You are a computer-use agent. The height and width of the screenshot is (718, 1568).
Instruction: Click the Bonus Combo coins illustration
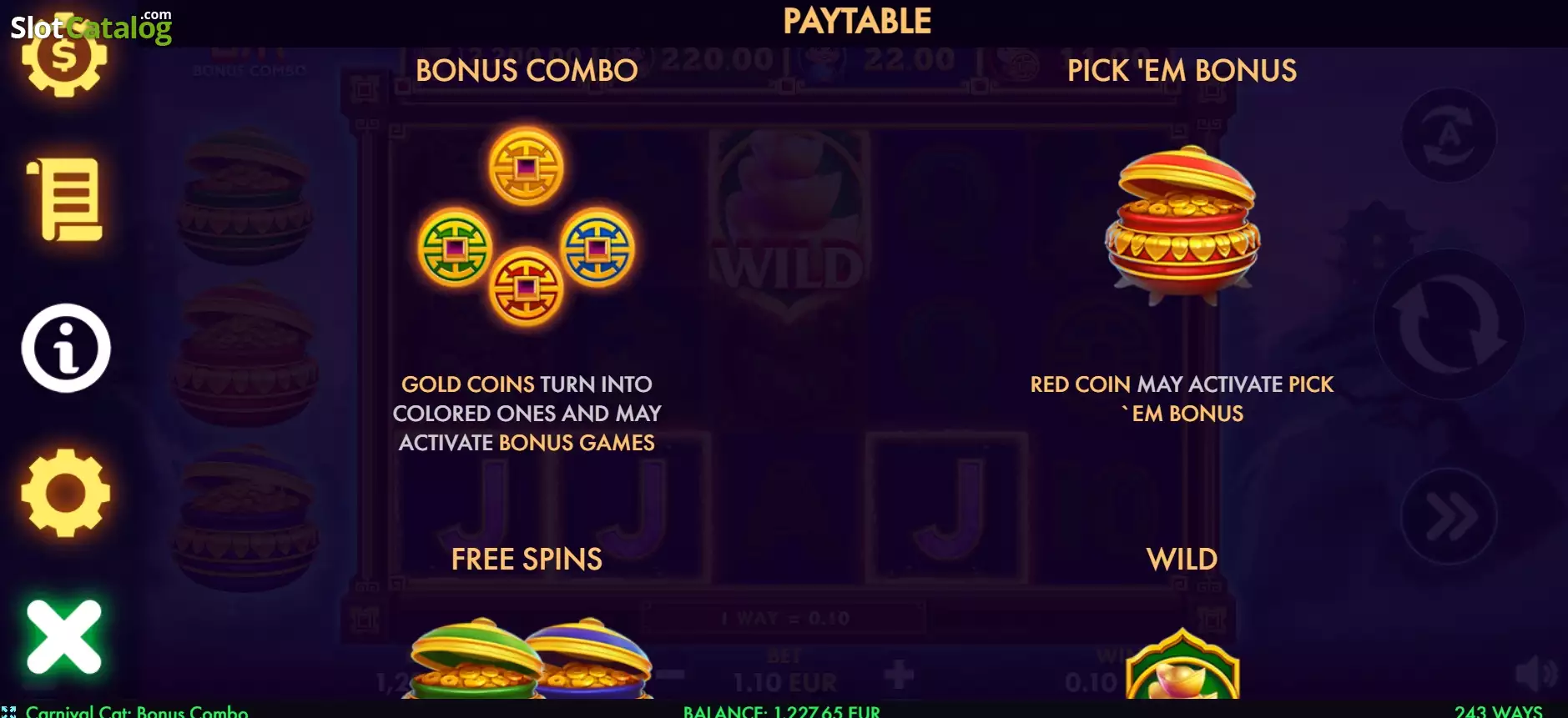click(526, 225)
